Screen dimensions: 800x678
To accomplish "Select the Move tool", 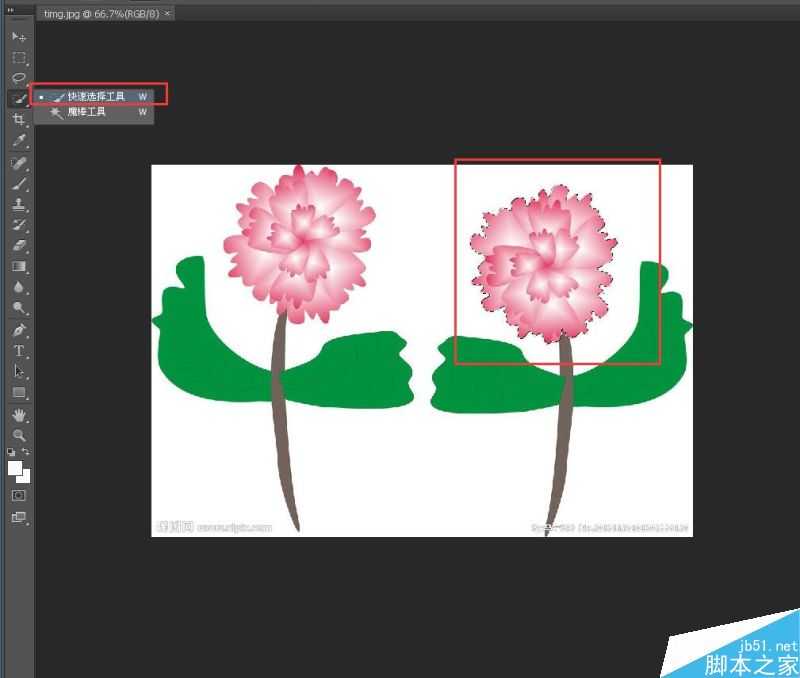I will 18,36.
